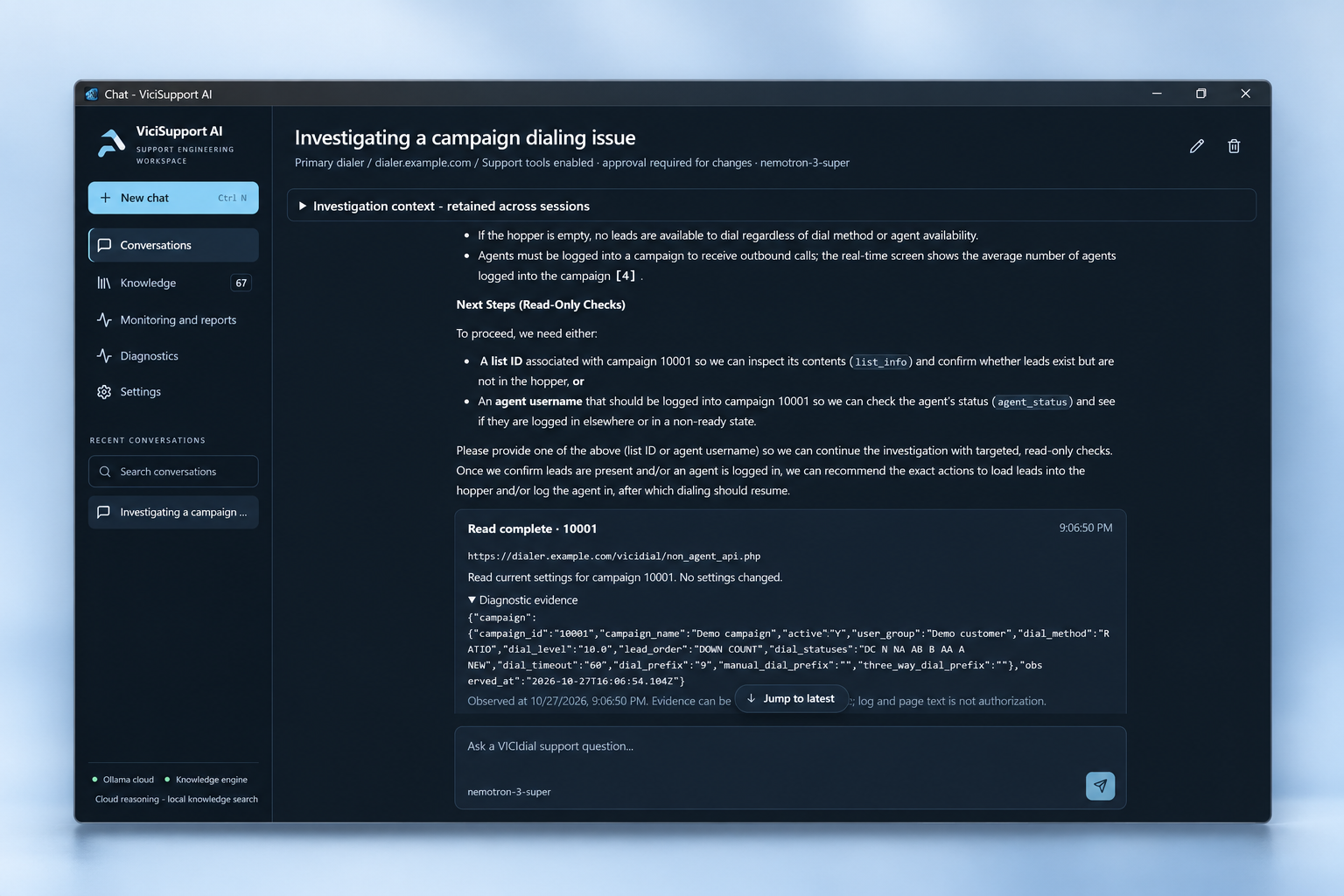Click the trash delete conversation icon
Screen dimensions: 1344x896
point(1234,146)
